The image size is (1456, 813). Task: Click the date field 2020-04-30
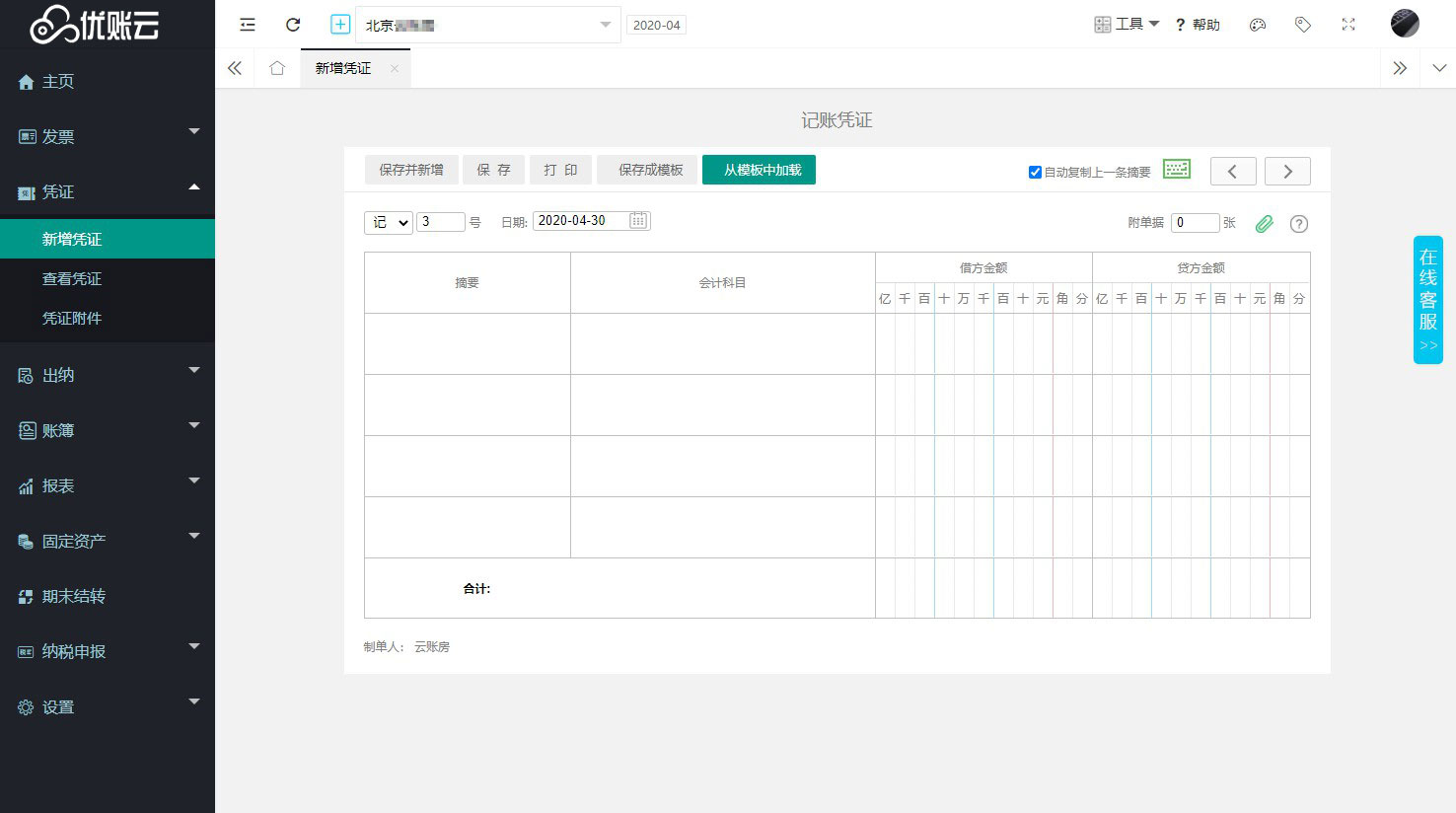(592, 221)
